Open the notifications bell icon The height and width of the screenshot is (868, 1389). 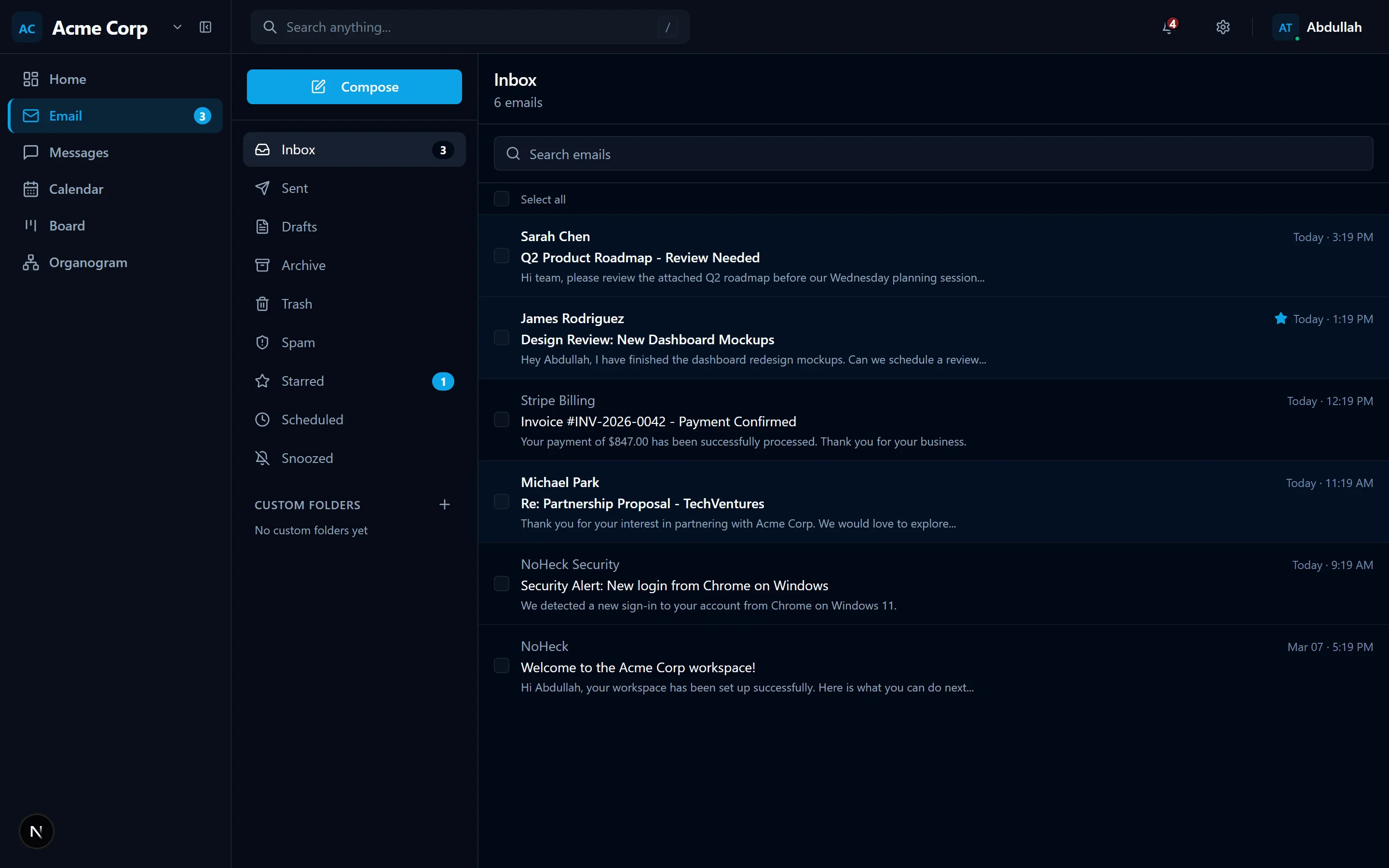[1168, 27]
